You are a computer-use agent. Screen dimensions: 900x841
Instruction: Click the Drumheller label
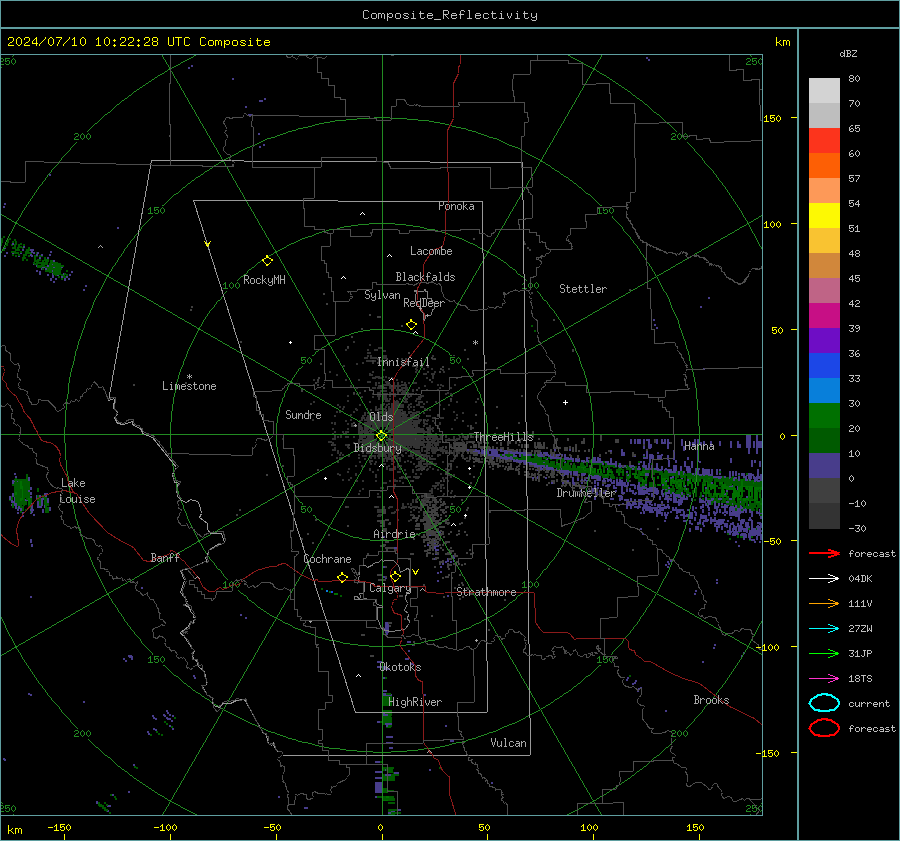click(586, 493)
